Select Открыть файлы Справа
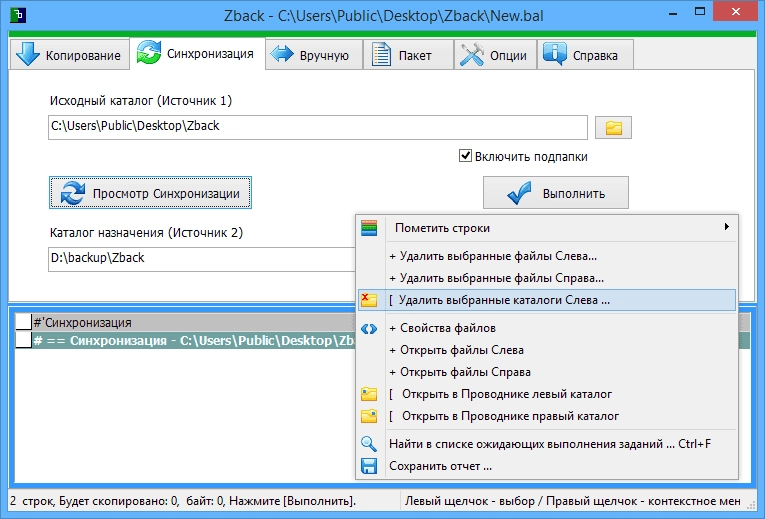The image size is (765, 519). pyautogui.click(x=546, y=372)
